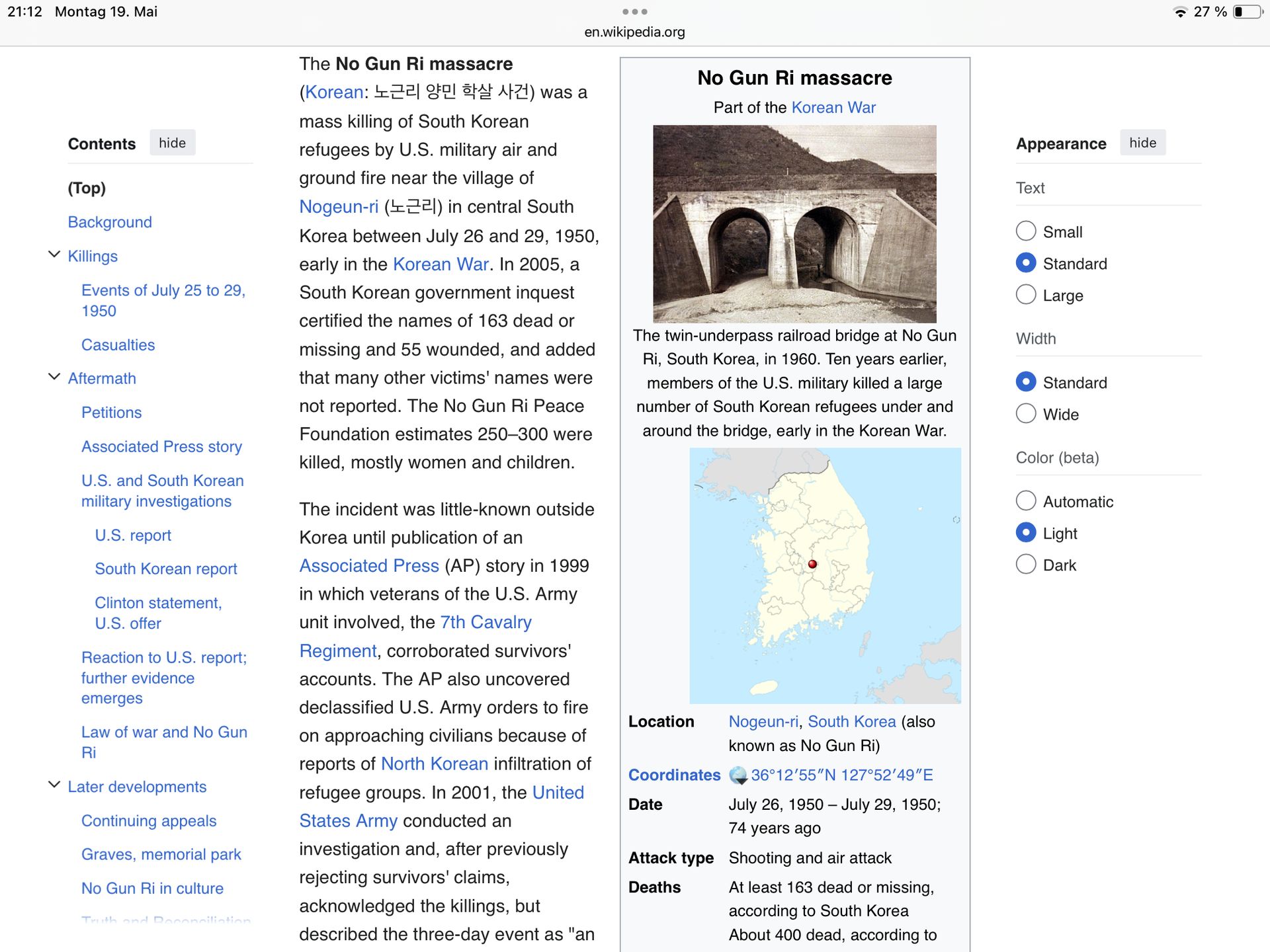Click the globe icon beside coordinates
Viewport: 1270px width, 952px height.
pyautogui.click(x=738, y=775)
